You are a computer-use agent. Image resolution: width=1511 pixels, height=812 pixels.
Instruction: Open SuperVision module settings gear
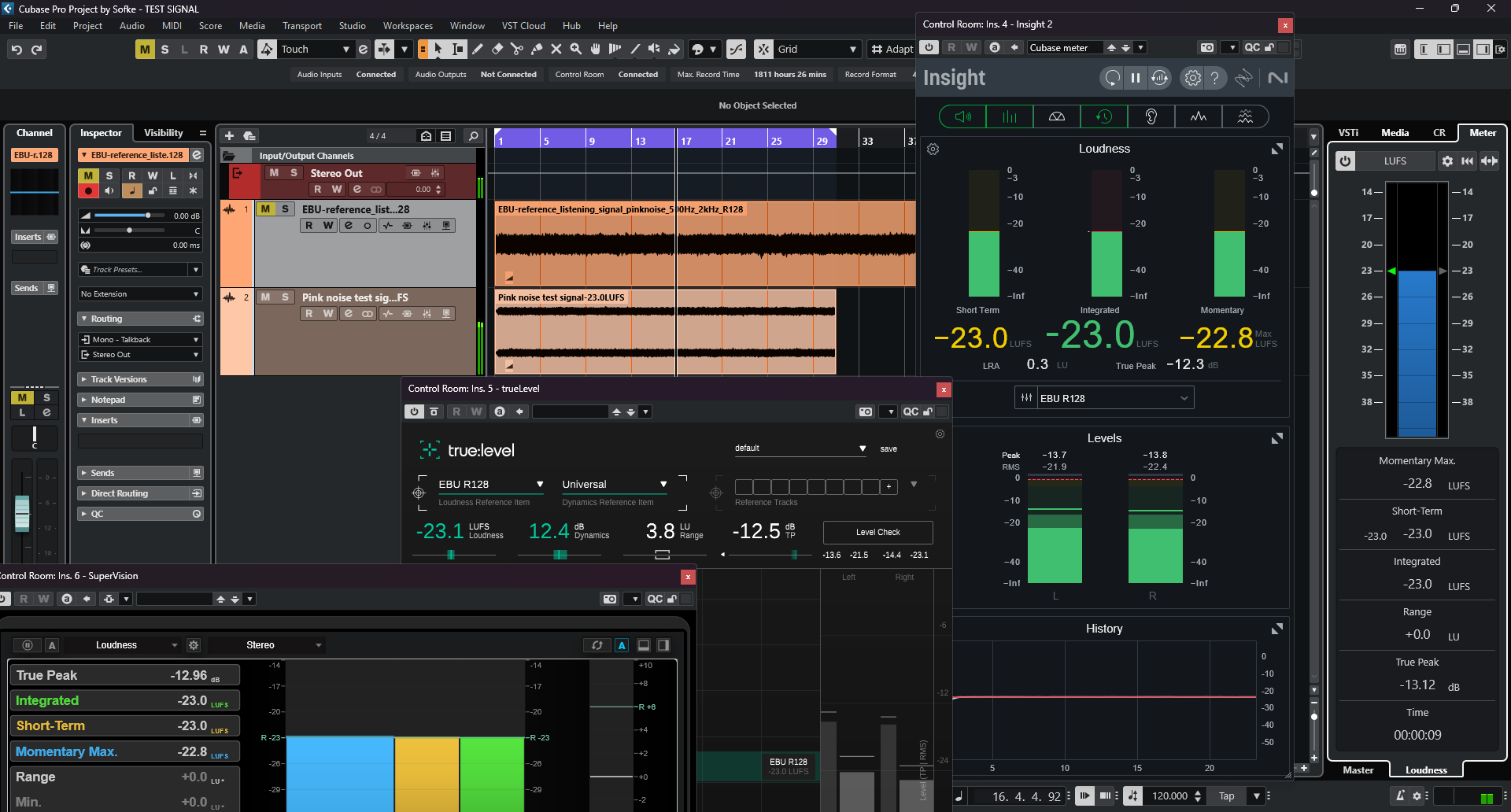coord(194,645)
